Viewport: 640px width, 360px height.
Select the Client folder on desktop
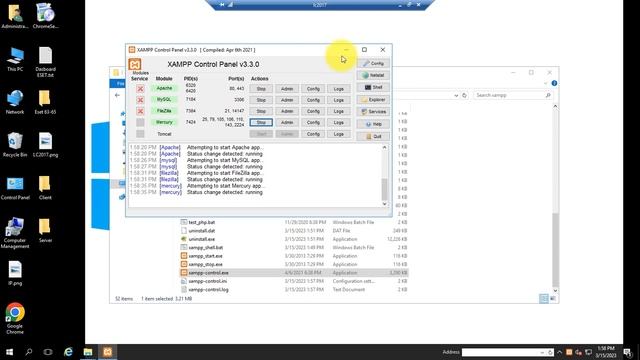pyautogui.click(x=45, y=188)
